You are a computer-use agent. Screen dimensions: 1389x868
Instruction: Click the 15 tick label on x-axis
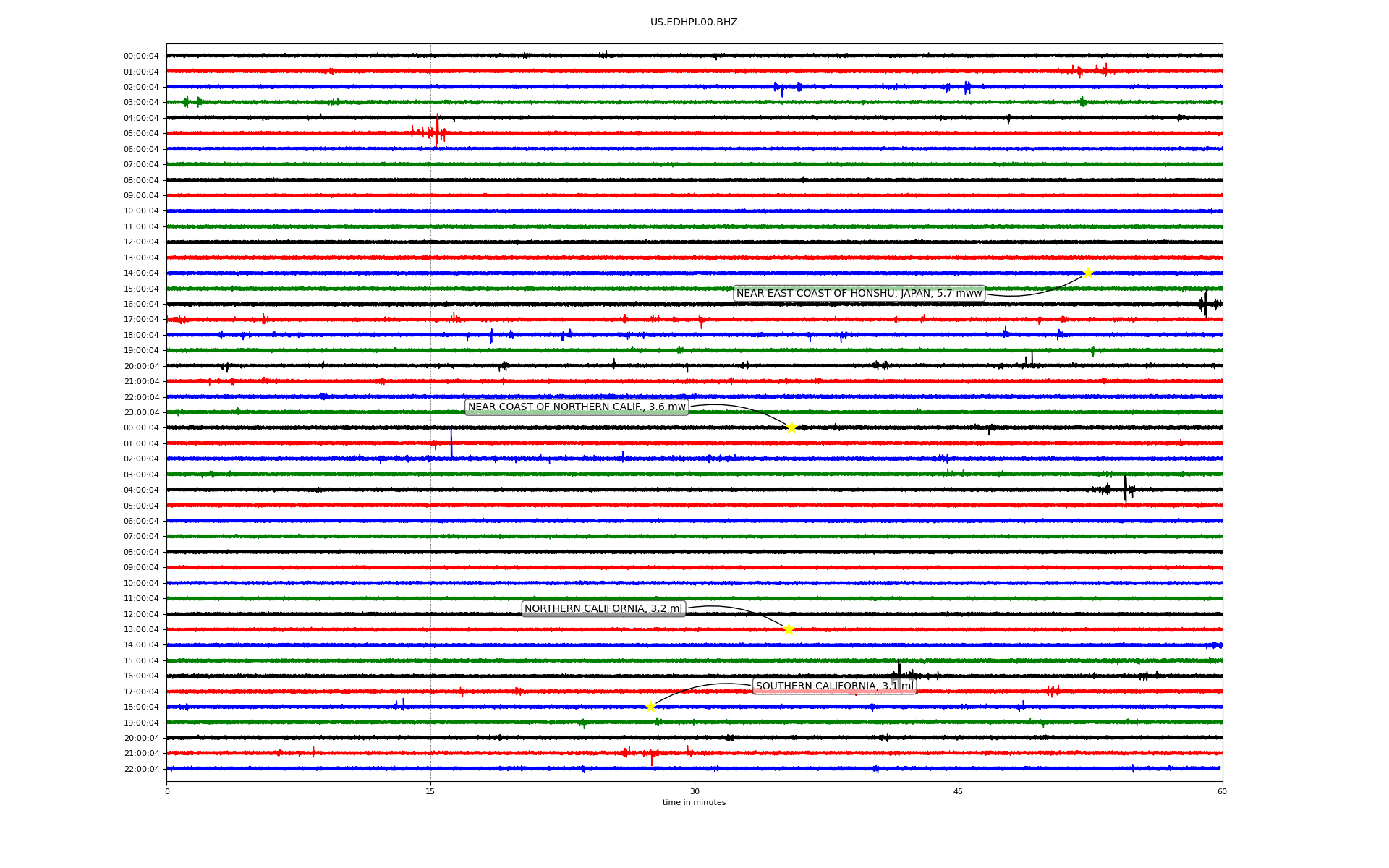click(x=430, y=791)
